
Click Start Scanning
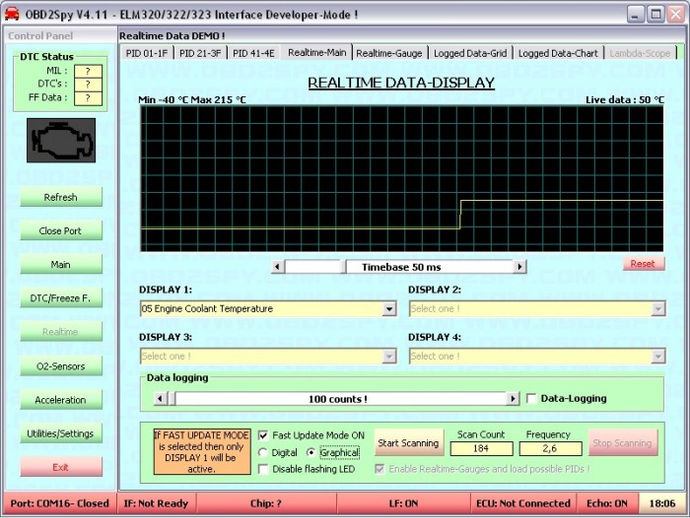(408, 443)
